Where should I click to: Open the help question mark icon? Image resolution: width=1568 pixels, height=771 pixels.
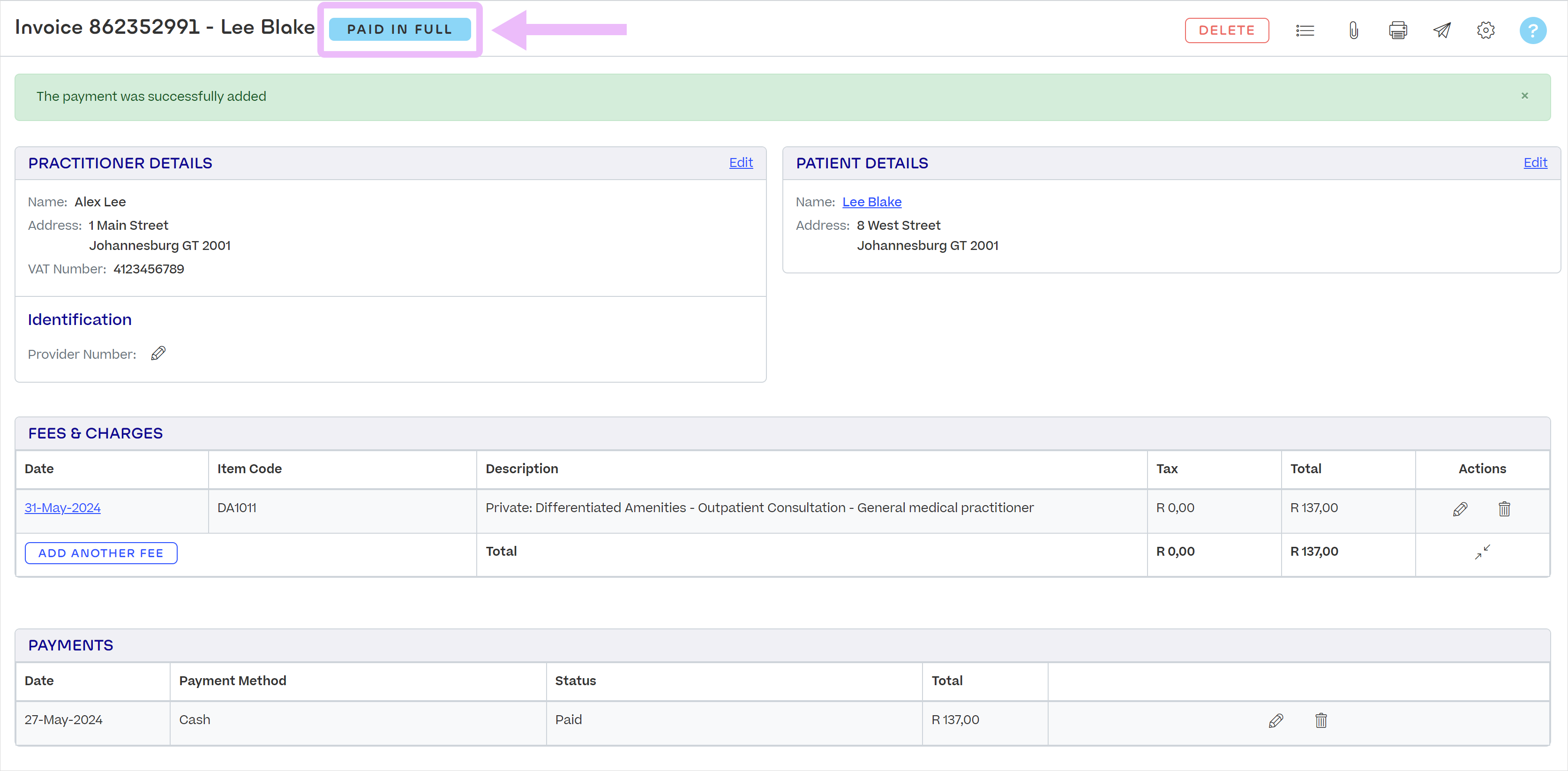coord(1533,30)
